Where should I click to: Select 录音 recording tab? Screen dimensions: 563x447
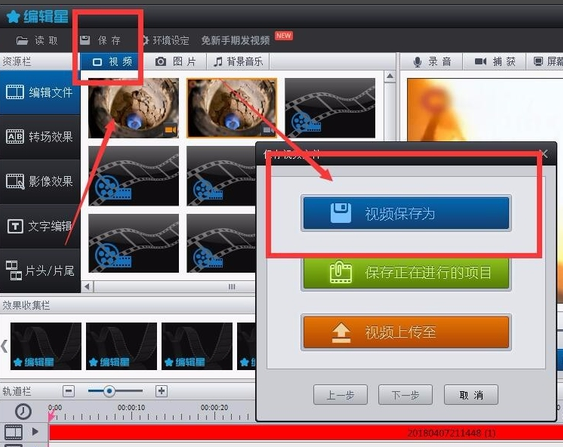coord(432,62)
